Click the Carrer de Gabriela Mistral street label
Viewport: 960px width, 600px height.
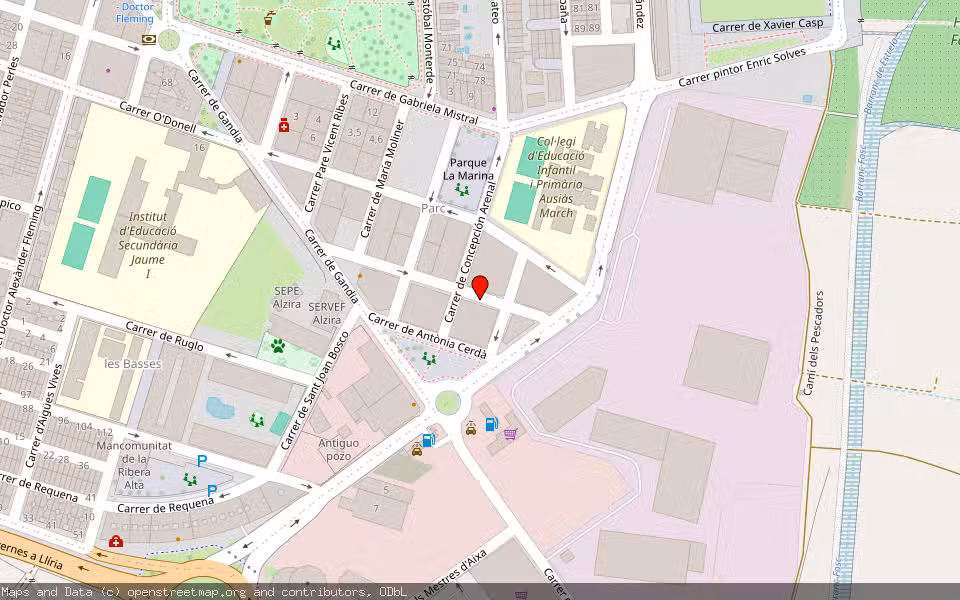[x=414, y=102]
